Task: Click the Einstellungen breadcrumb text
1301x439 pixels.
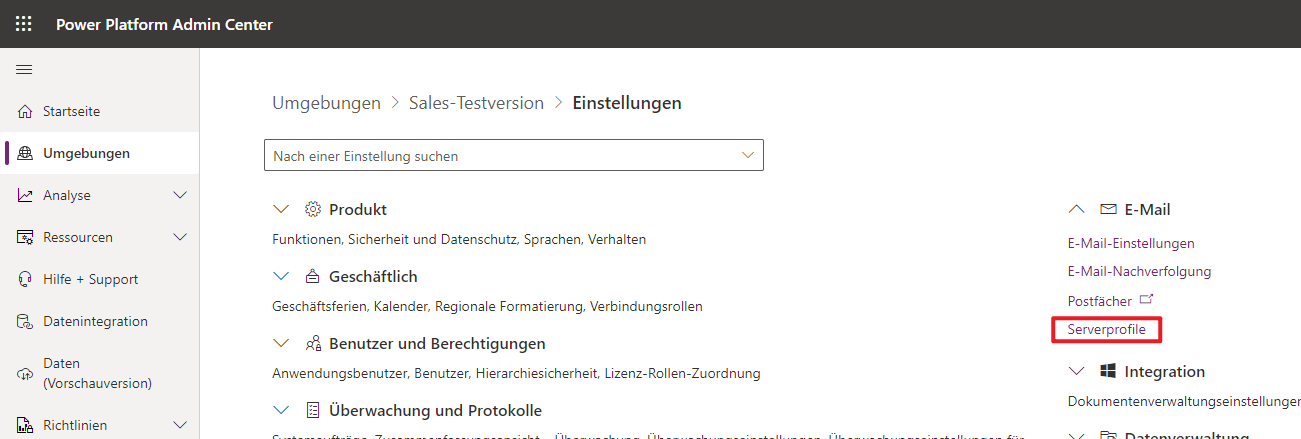Action: click(627, 103)
